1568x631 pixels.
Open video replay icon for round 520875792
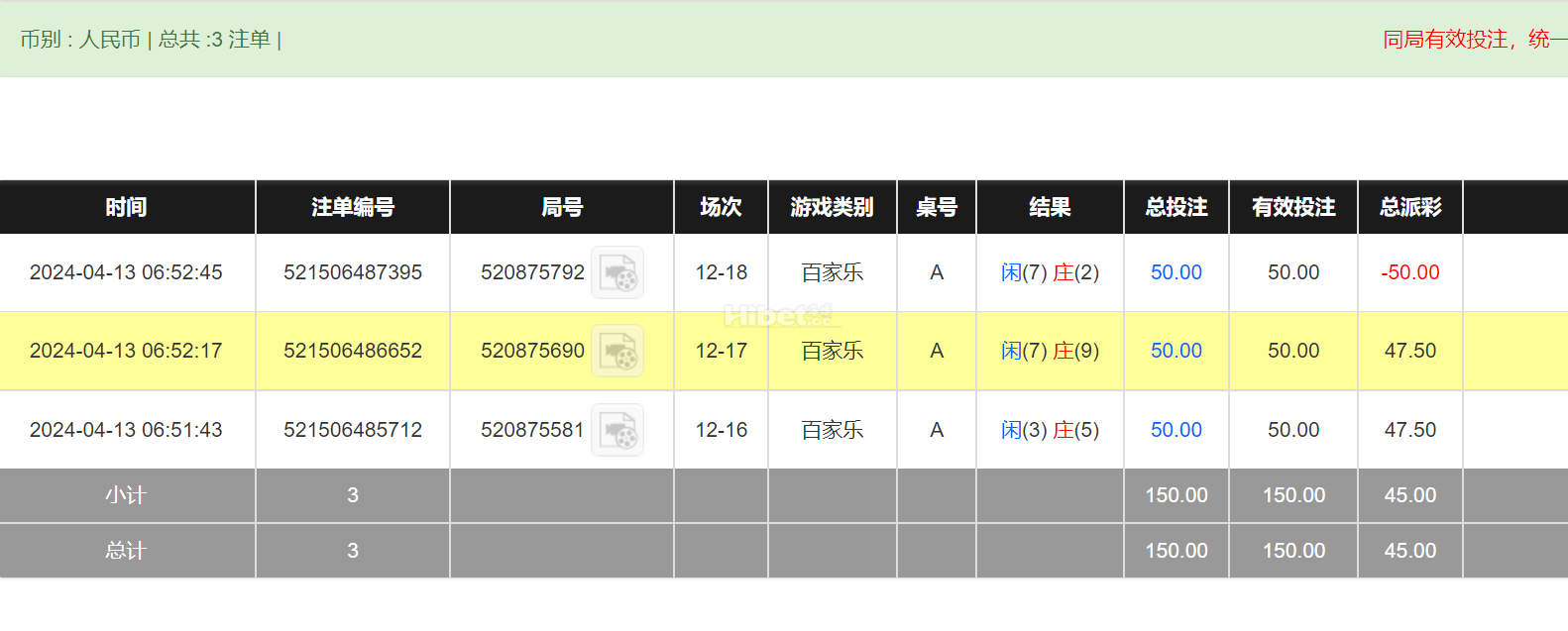[x=617, y=272]
